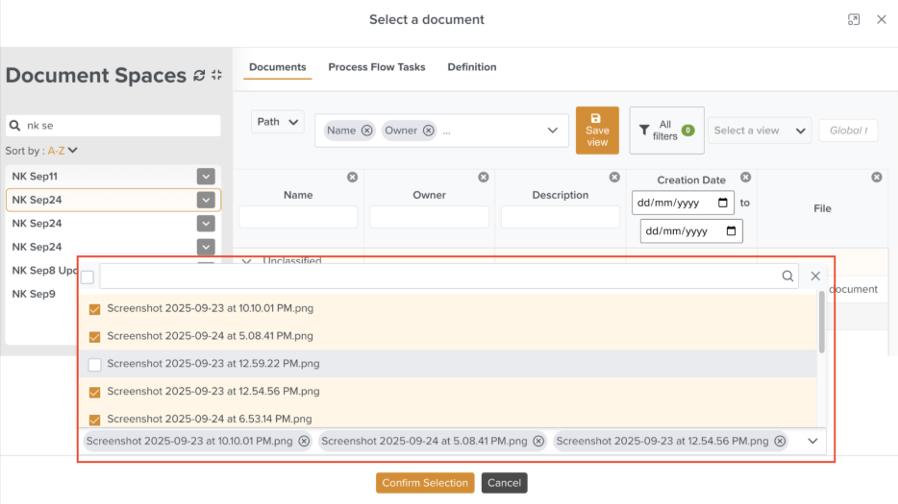Expand the NK Sep11 space dropdown arrow
Screen dimensions: 898x504
click(205, 176)
